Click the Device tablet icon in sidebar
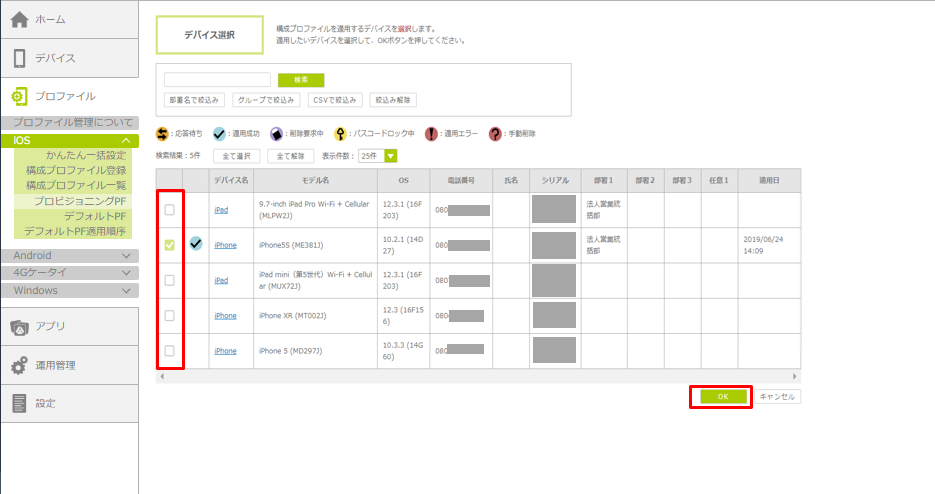 pyautogui.click(x=19, y=58)
